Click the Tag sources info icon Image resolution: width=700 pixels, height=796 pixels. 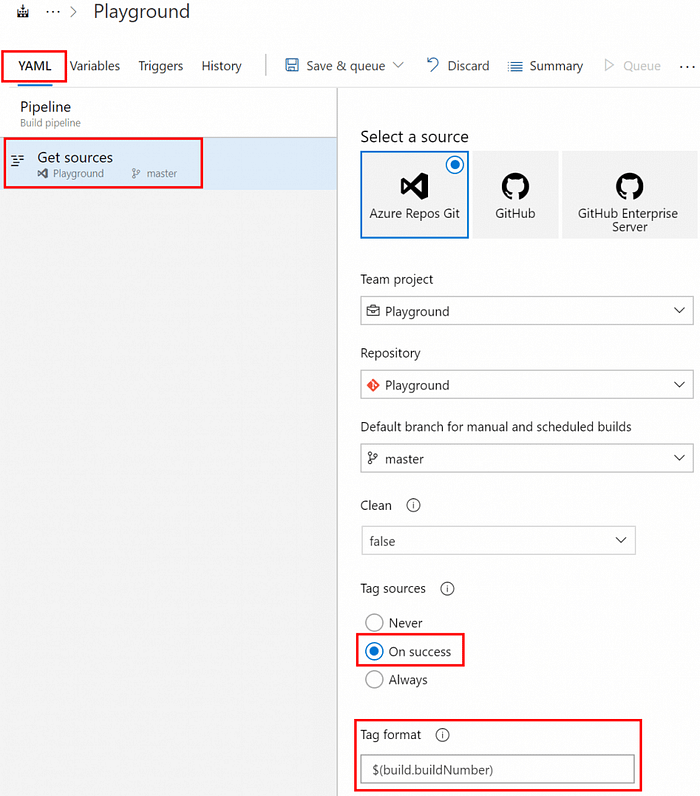(x=447, y=588)
